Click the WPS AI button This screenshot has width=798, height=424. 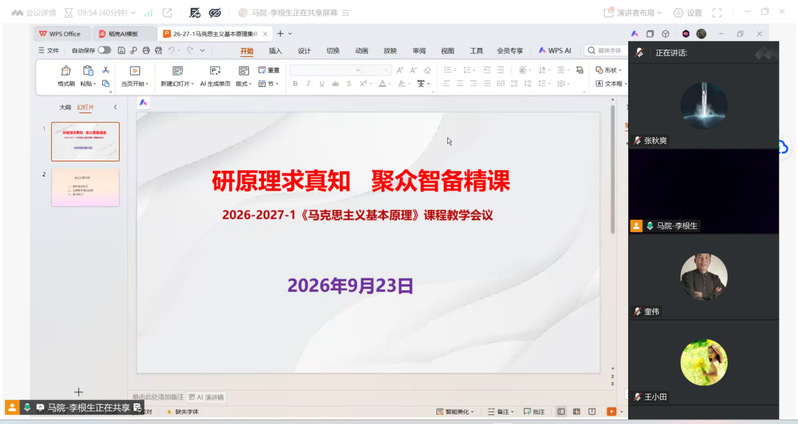pyautogui.click(x=555, y=50)
